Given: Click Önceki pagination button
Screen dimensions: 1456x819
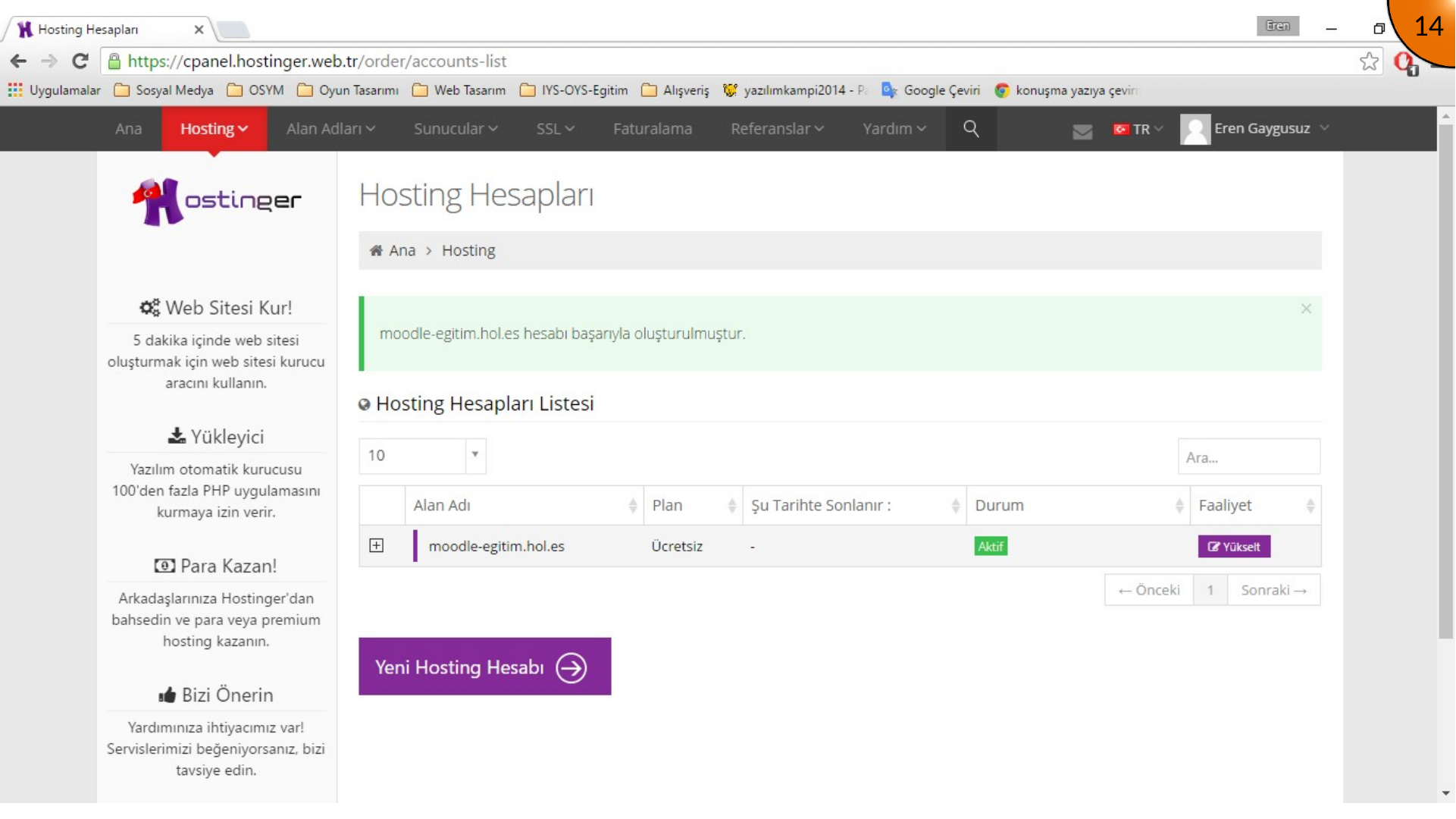Looking at the screenshot, I should [x=1149, y=590].
